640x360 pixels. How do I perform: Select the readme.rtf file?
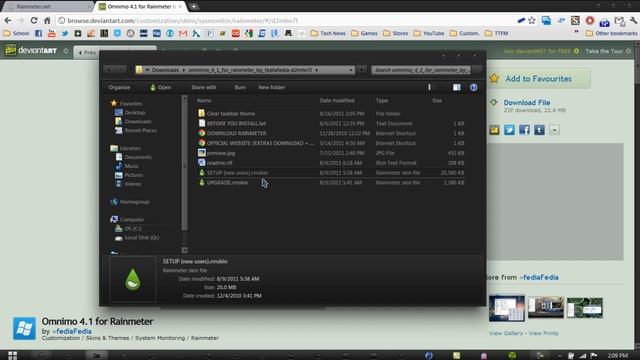[x=220, y=163]
